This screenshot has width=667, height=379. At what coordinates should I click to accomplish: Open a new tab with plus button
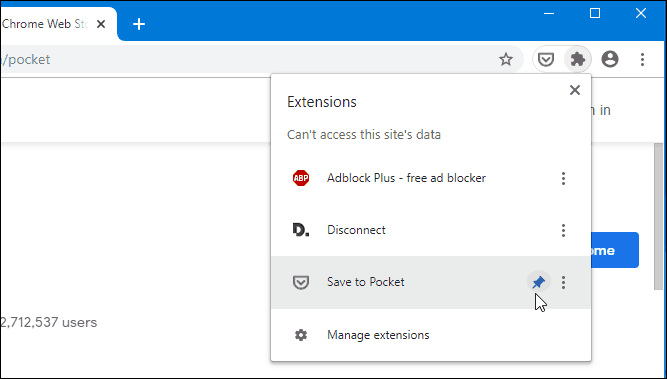coord(139,24)
